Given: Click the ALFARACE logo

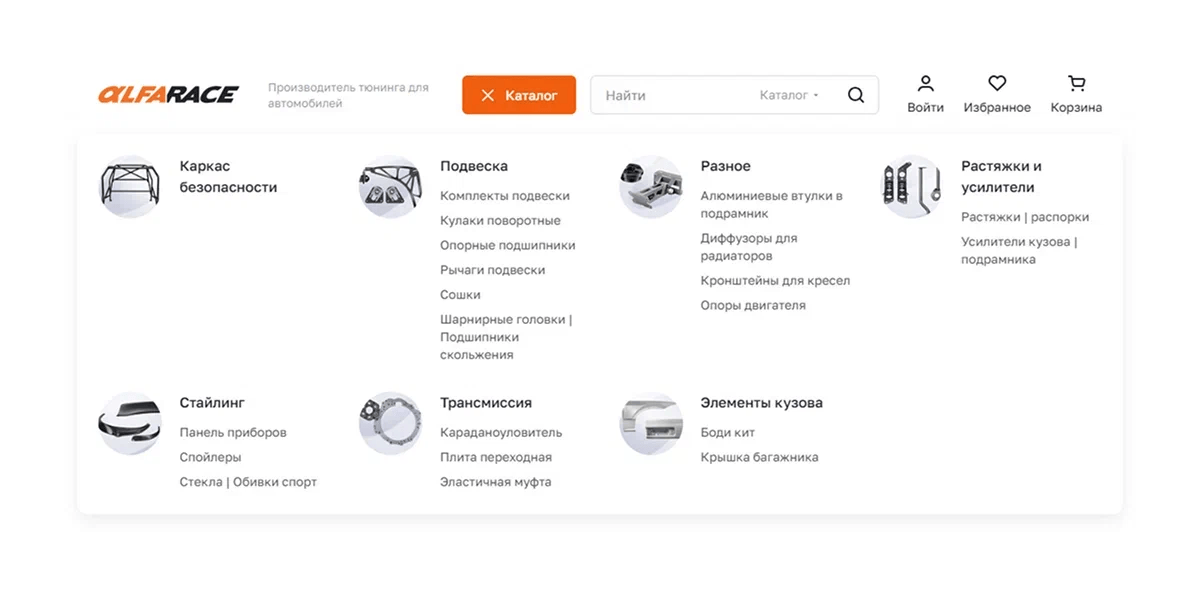Looking at the screenshot, I should (x=168, y=95).
